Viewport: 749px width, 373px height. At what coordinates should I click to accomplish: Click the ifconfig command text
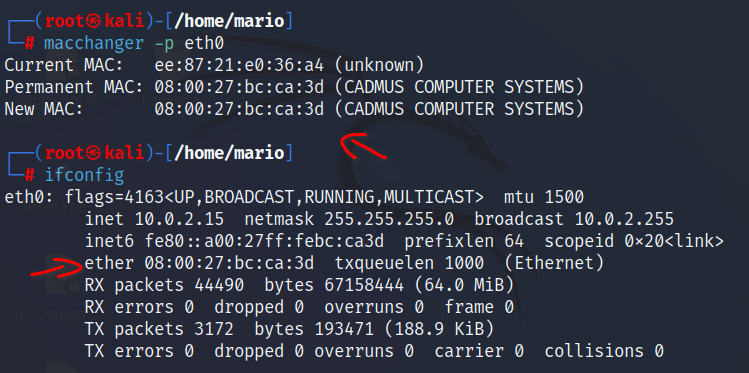pyautogui.click(x=84, y=175)
